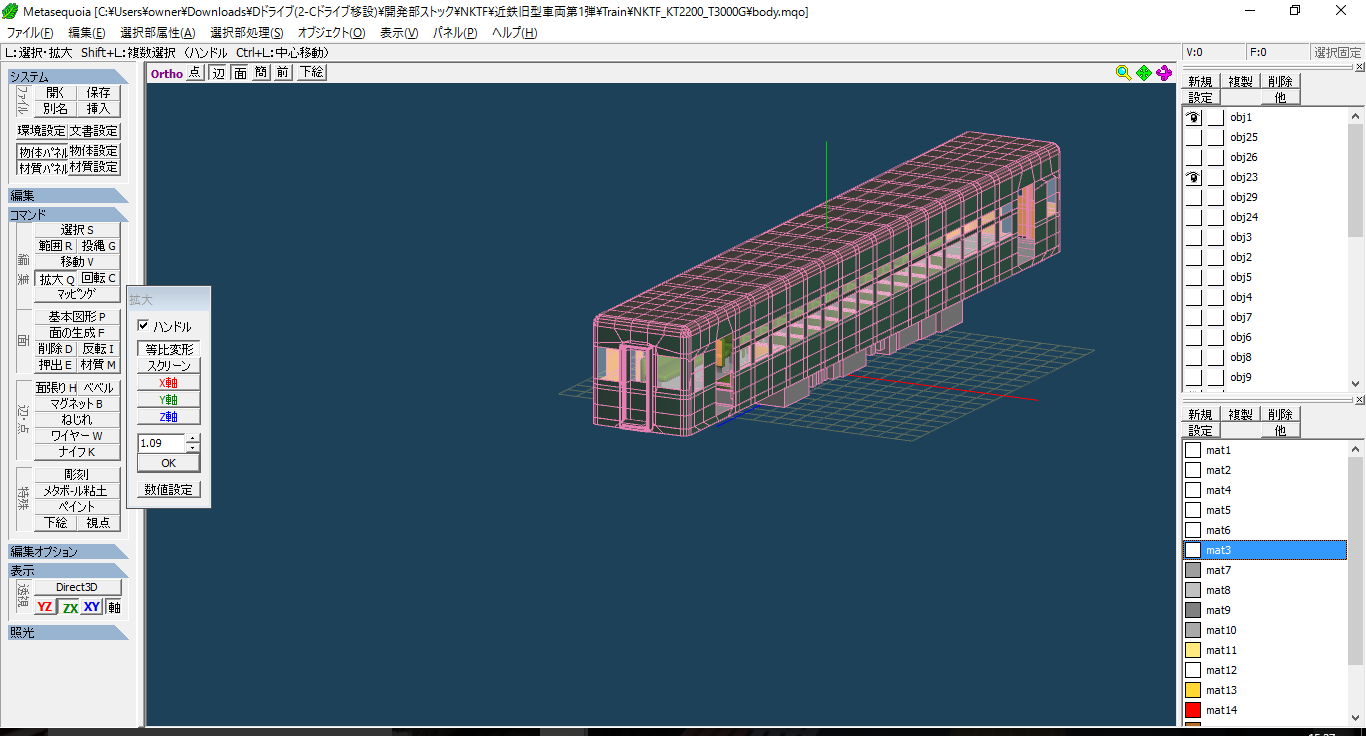
Task: Select mat3 in the material list
Action: pos(1265,550)
